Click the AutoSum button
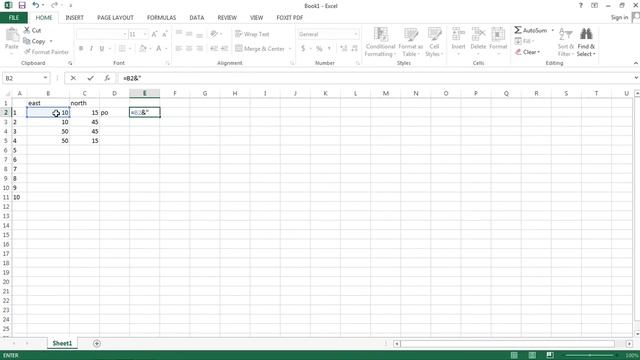The image size is (640, 360). point(530,31)
